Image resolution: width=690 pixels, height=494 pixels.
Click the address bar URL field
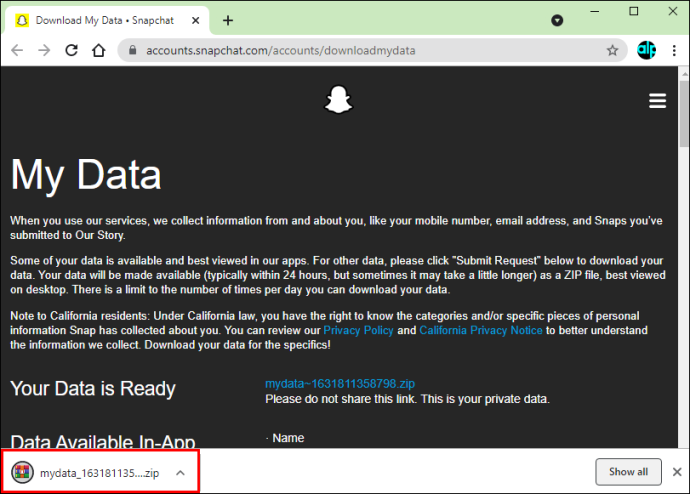click(x=372, y=51)
